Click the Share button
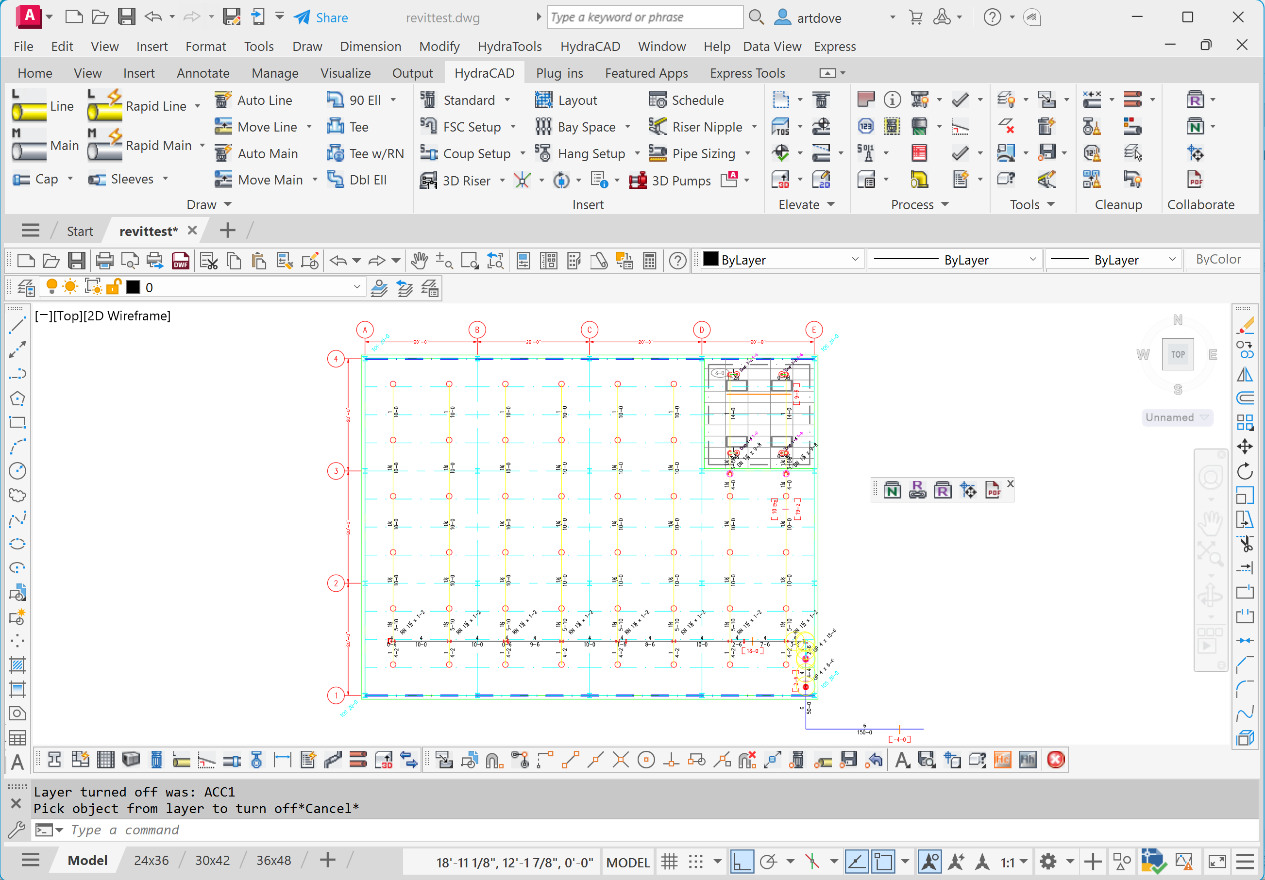1265x880 pixels. pyautogui.click(x=321, y=17)
